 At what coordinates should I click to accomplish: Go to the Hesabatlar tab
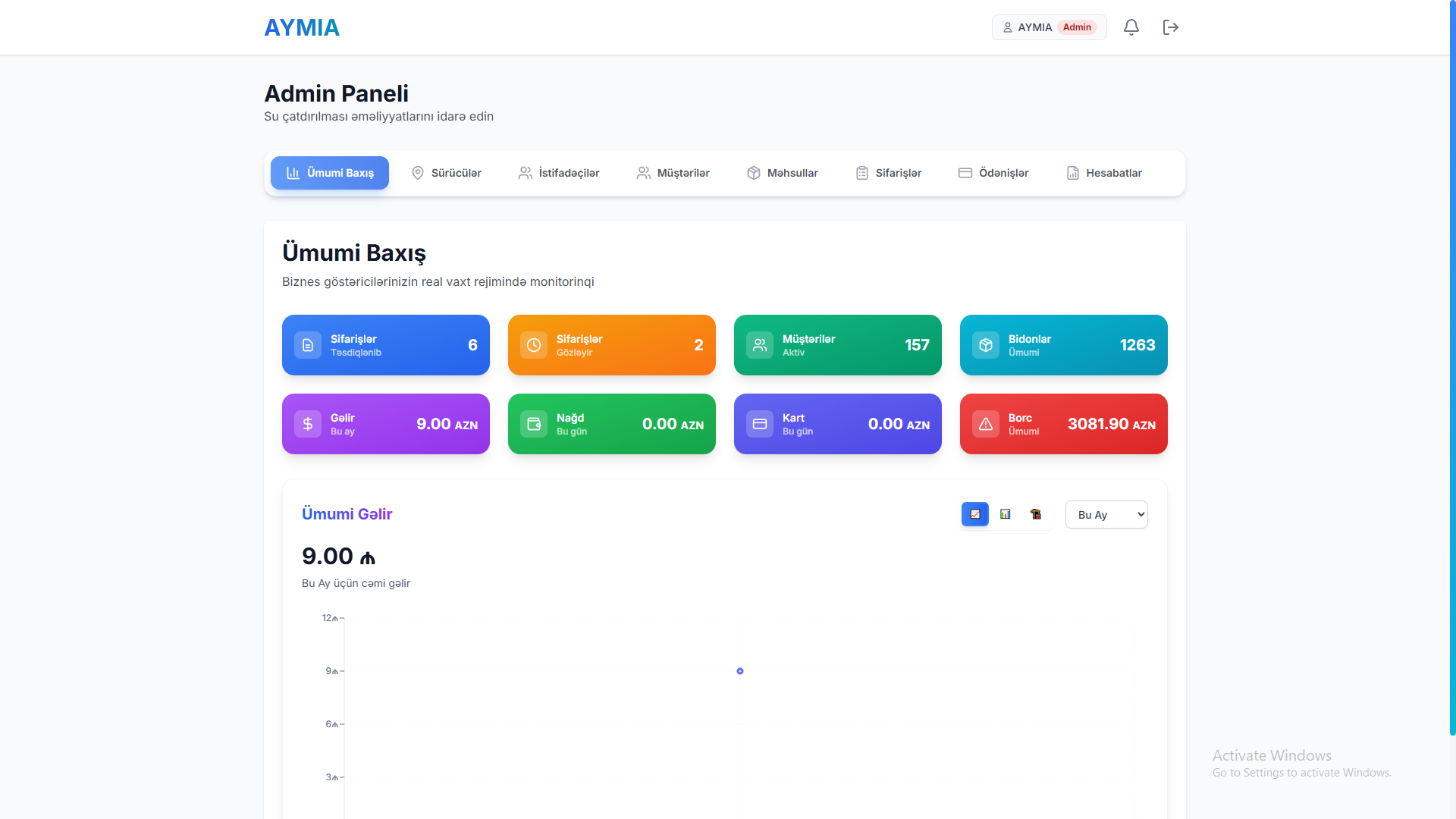(1104, 173)
